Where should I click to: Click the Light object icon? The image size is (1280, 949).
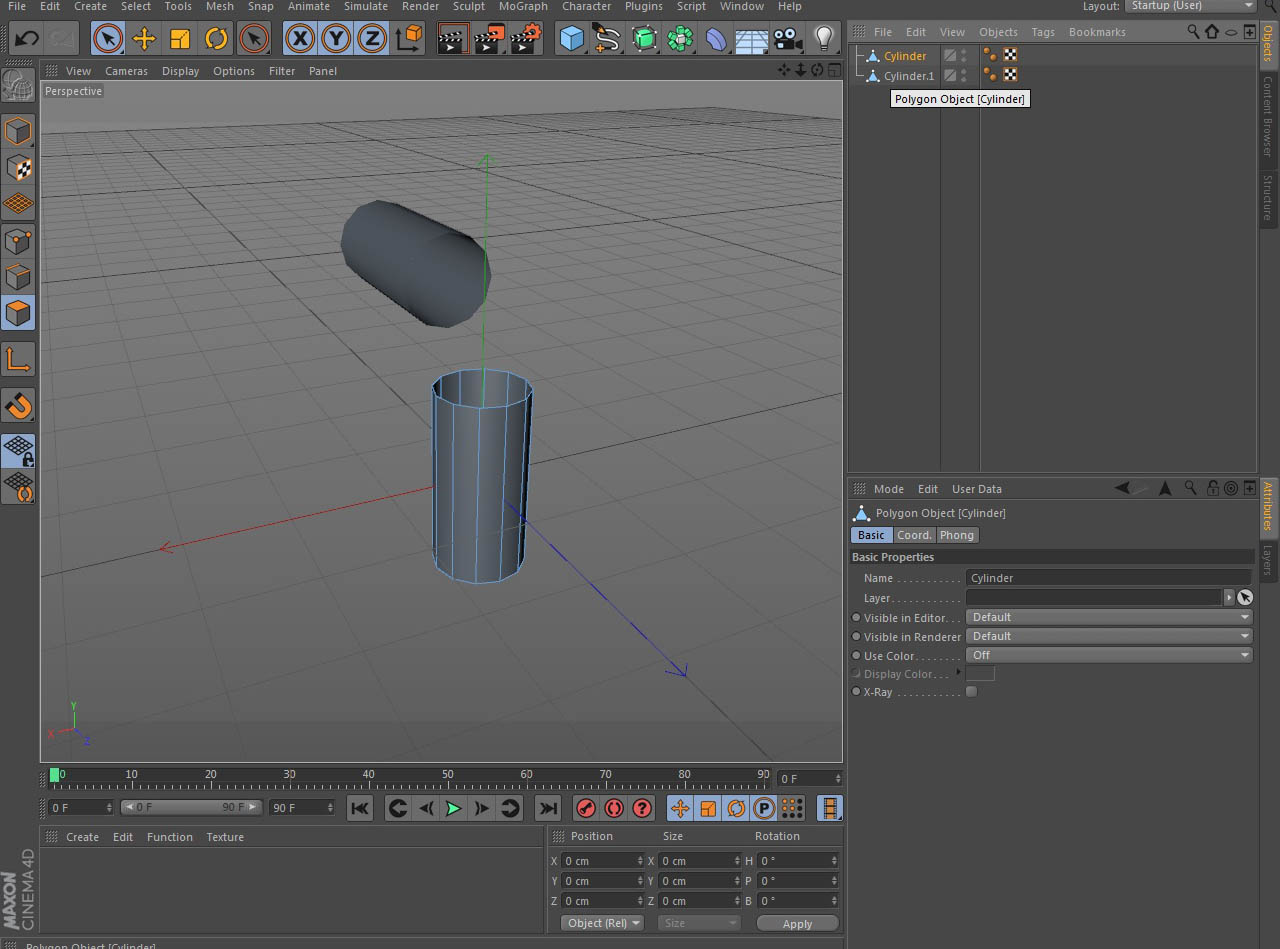point(823,39)
